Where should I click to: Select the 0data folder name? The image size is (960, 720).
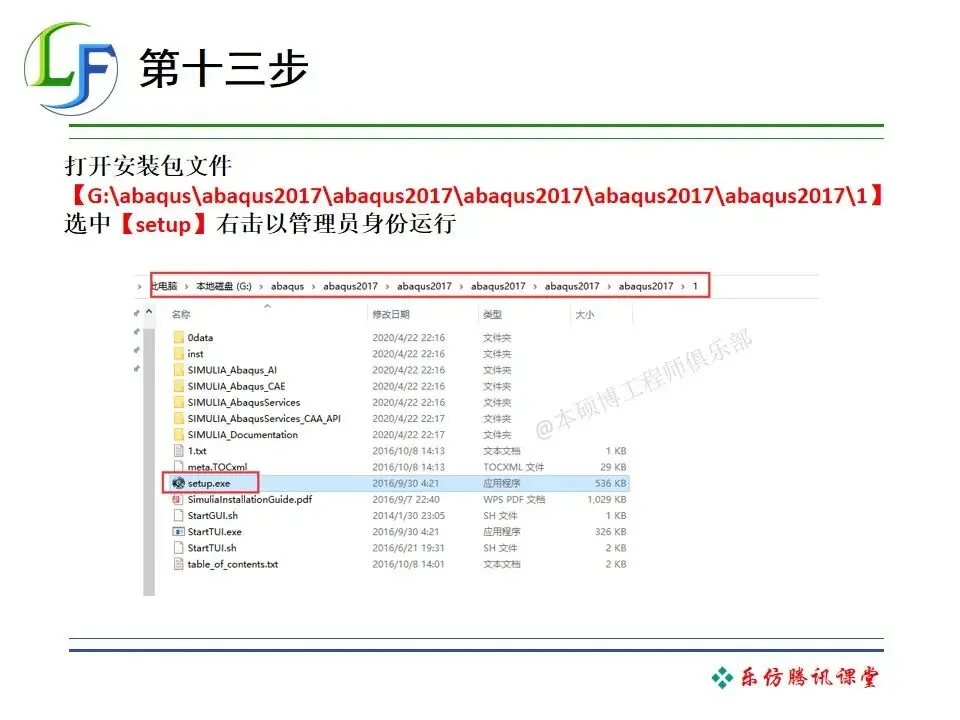(200, 337)
